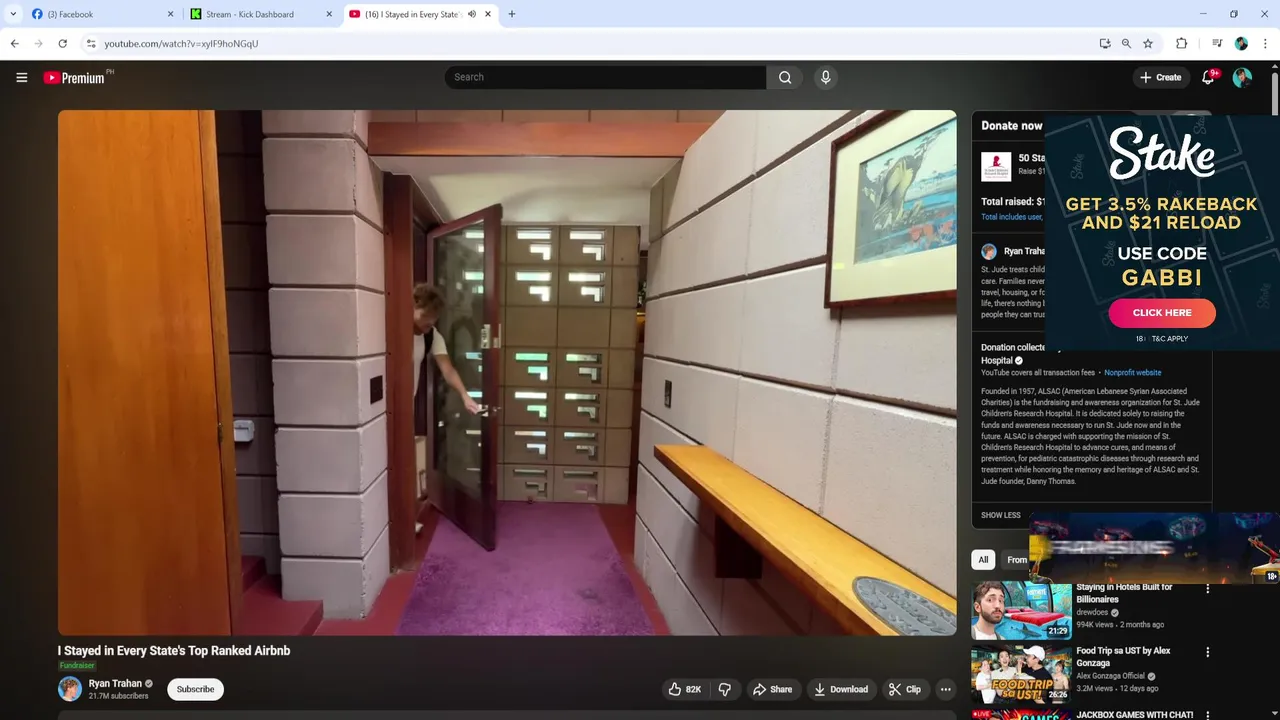
Task: Click the Clip button
Action: coord(904,689)
